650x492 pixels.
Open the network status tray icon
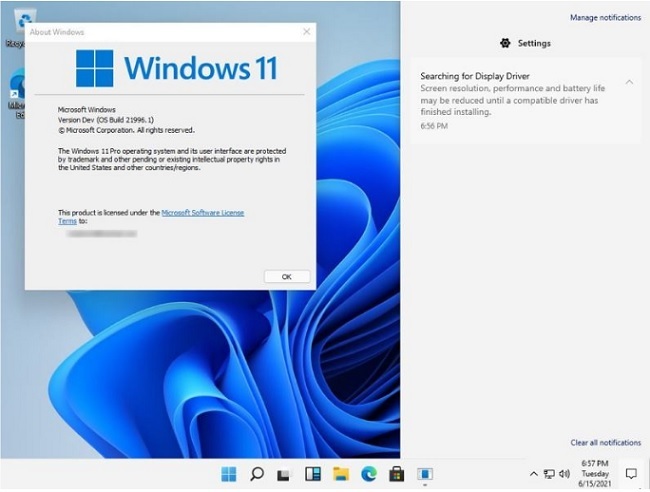[x=549, y=474]
